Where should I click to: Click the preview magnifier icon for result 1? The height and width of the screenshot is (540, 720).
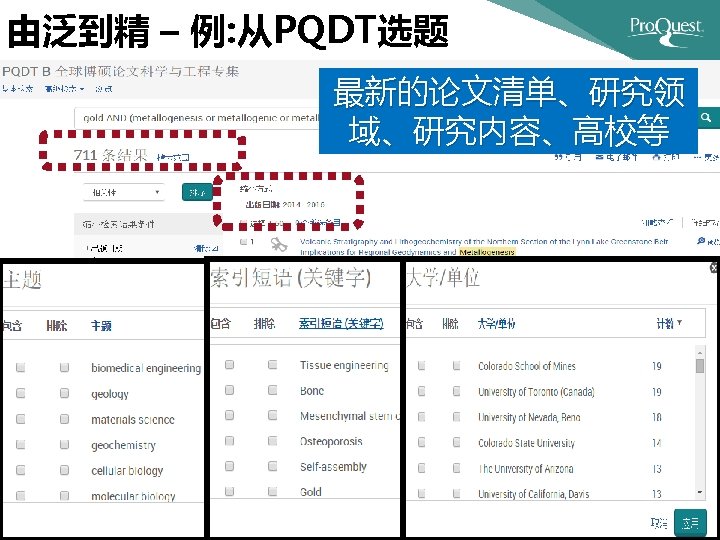pos(701,241)
